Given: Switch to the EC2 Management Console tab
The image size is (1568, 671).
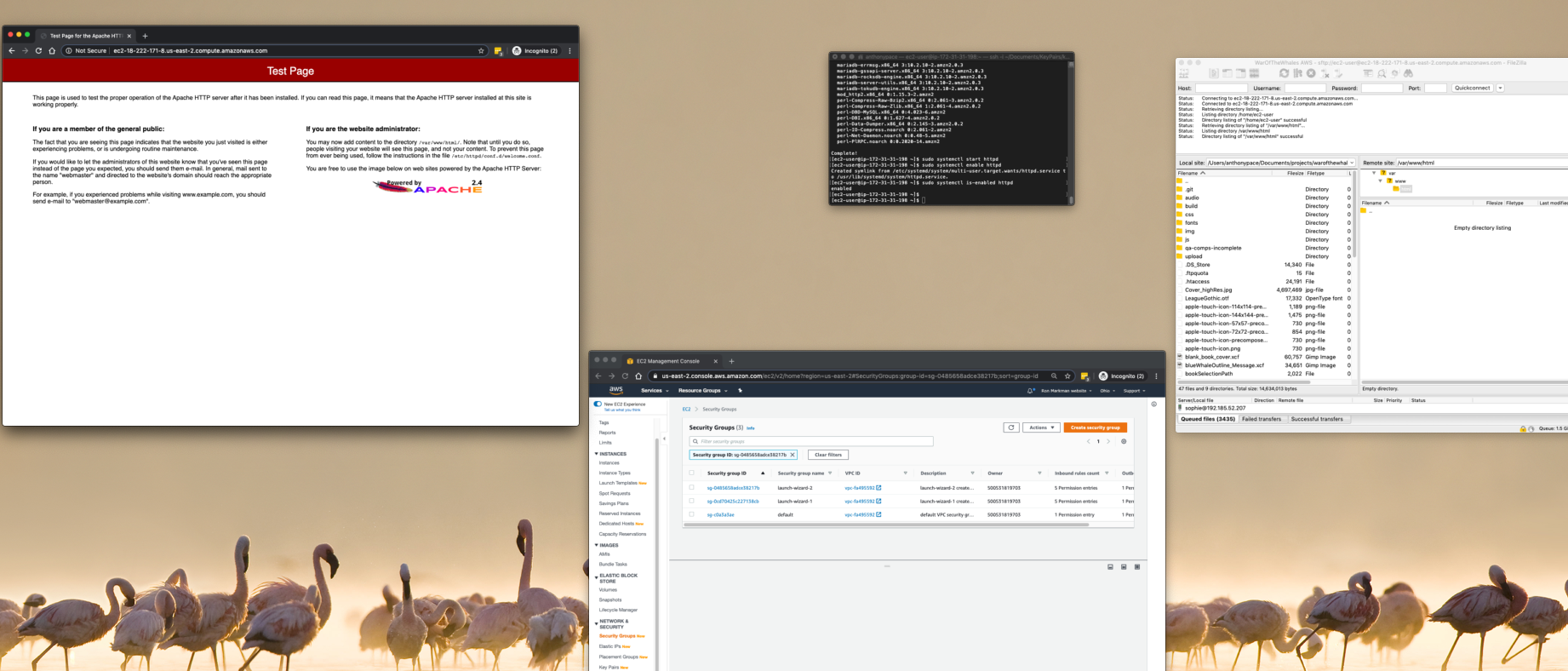Looking at the screenshot, I should click(x=672, y=361).
